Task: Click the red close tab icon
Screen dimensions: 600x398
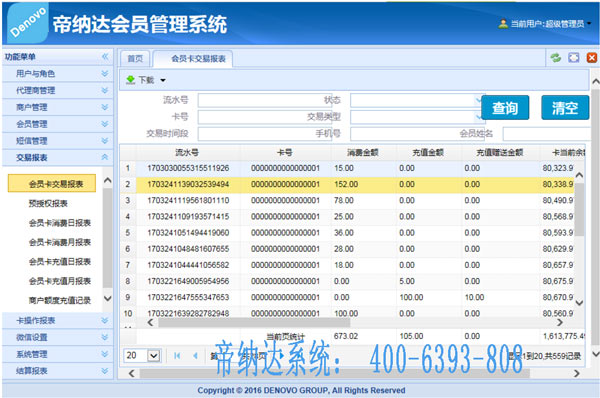Action: (x=592, y=58)
